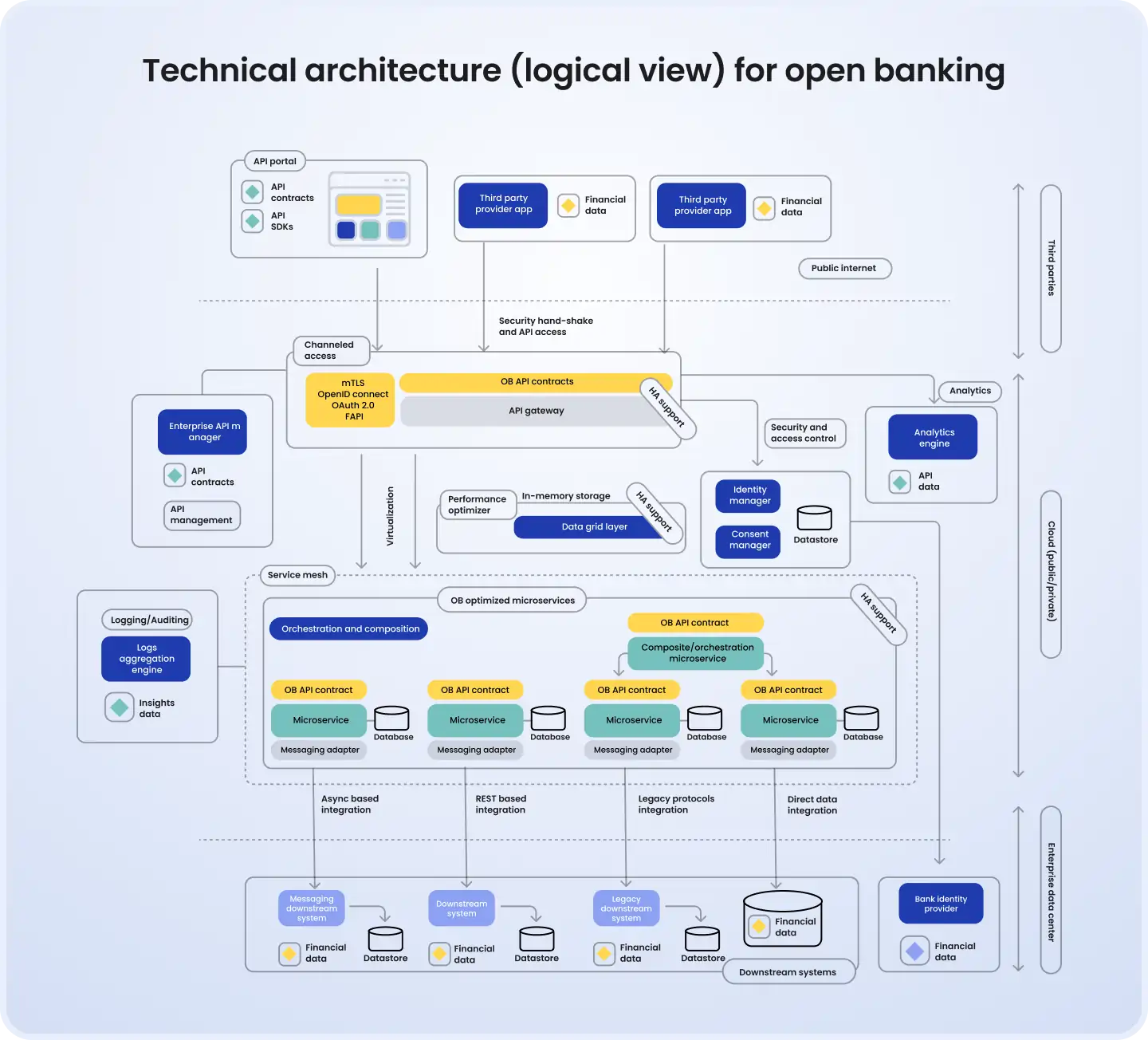
Task: Click the Legacy protocols integration text
Action: pyautogui.click(x=676, y=804)
